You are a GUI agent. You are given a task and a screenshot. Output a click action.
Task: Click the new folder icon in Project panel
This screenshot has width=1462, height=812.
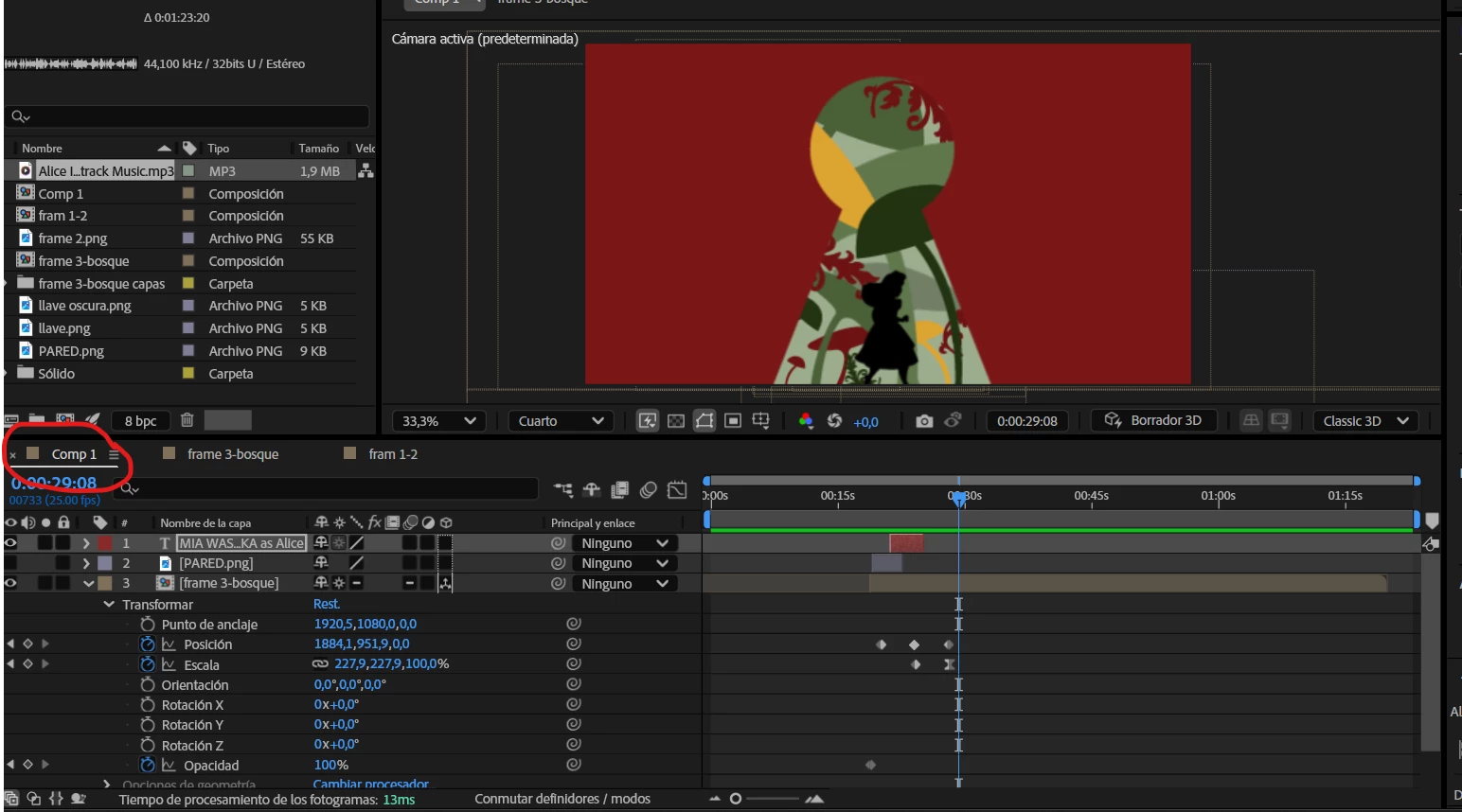pos(37,420)
